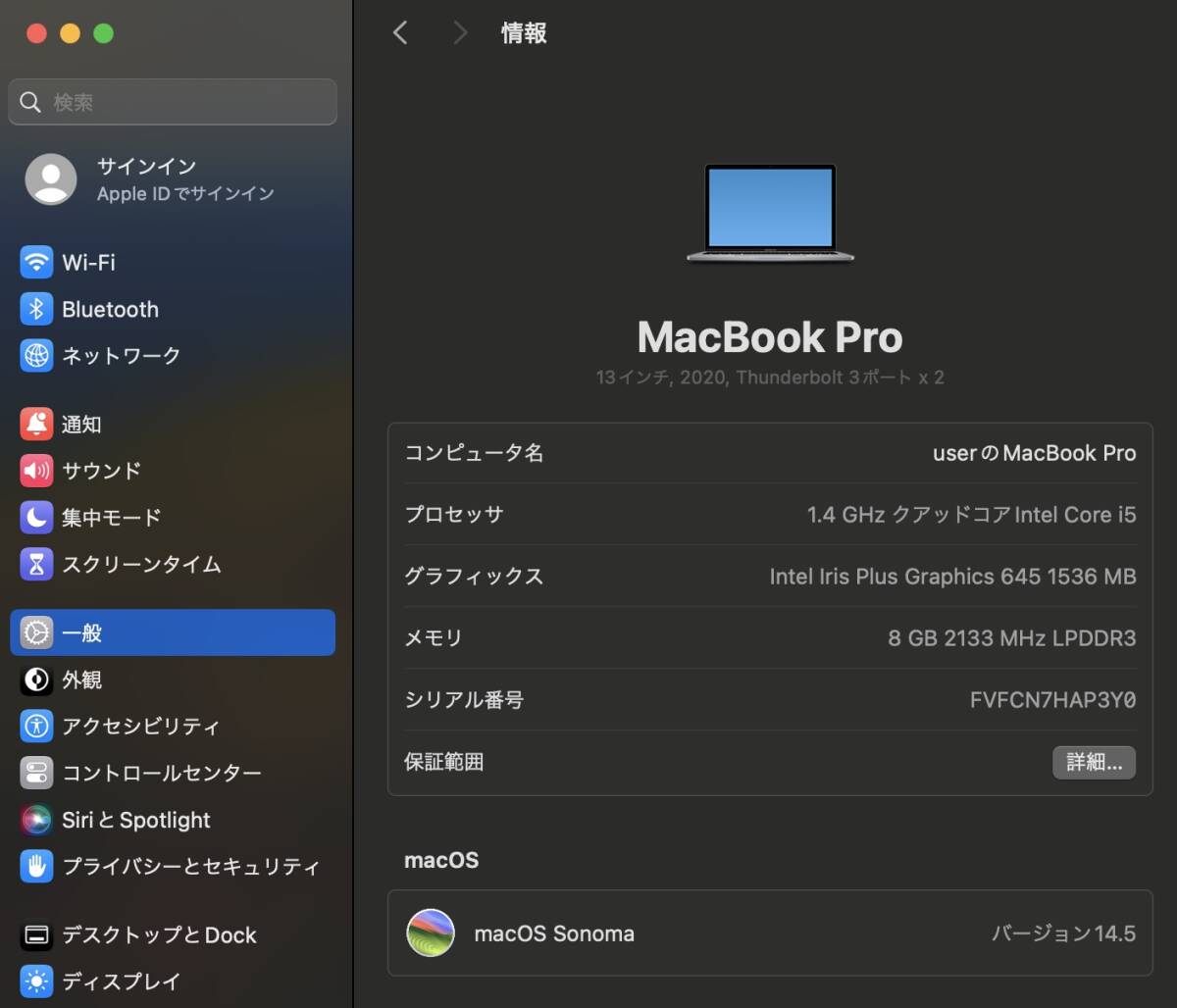Select the サウンド speaker icon
The height and width of the screenshot is (1008, 1177).
36,471
